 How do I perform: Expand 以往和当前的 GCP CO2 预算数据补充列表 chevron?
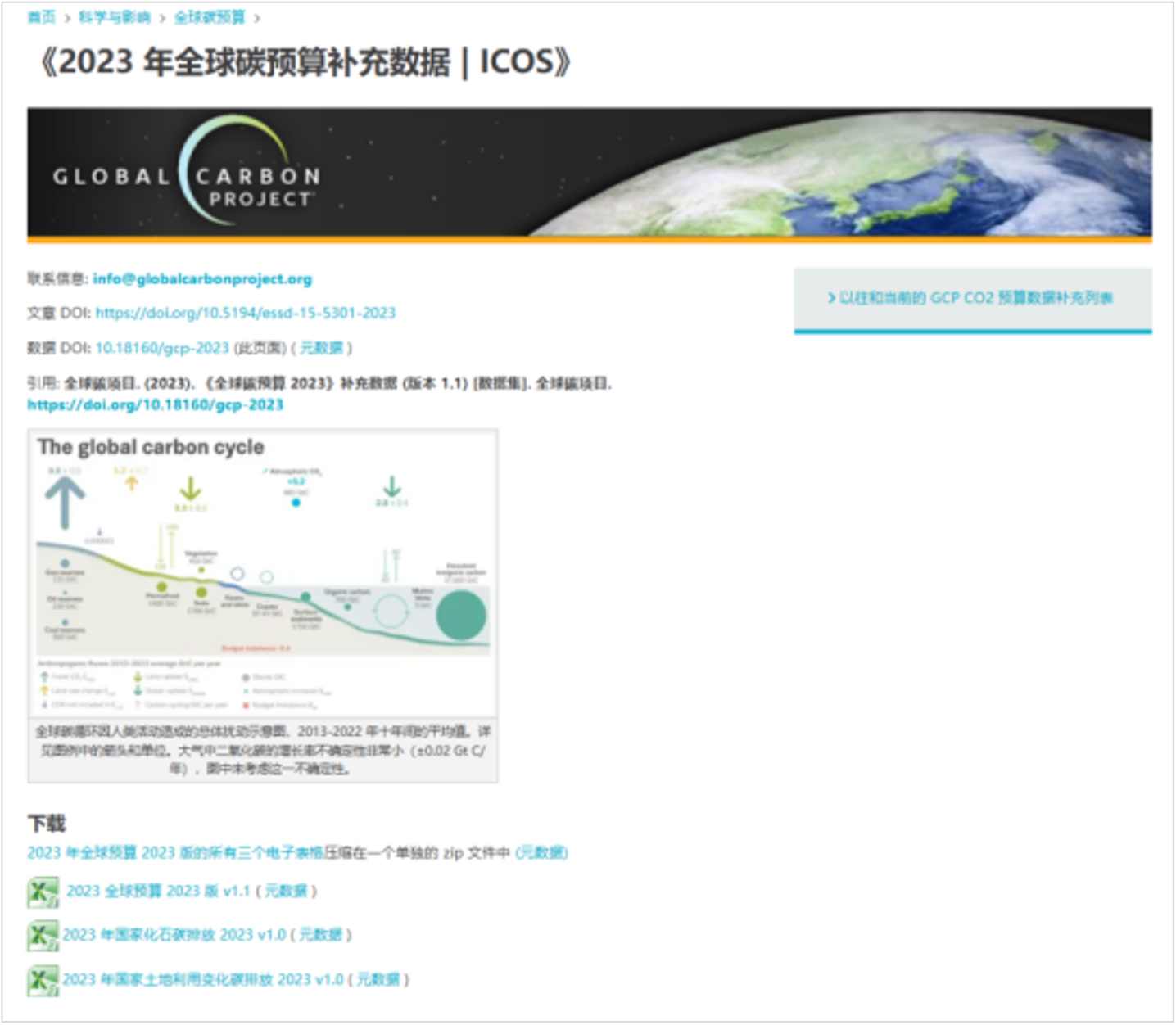(831, 298)
